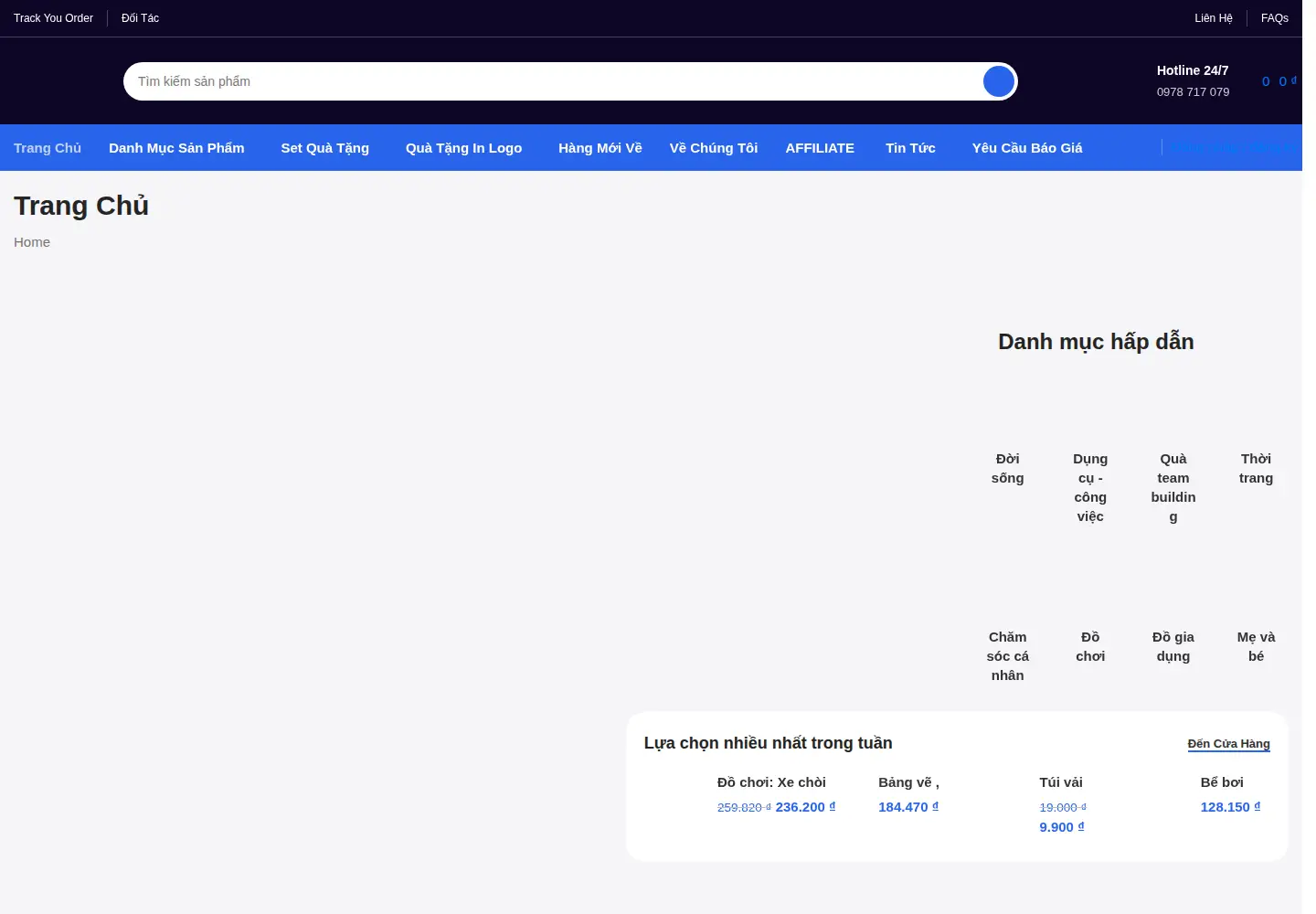Select Yêu Cầu Báo Giá in navigation
1316x914 pixels.
click(1027, 148)
